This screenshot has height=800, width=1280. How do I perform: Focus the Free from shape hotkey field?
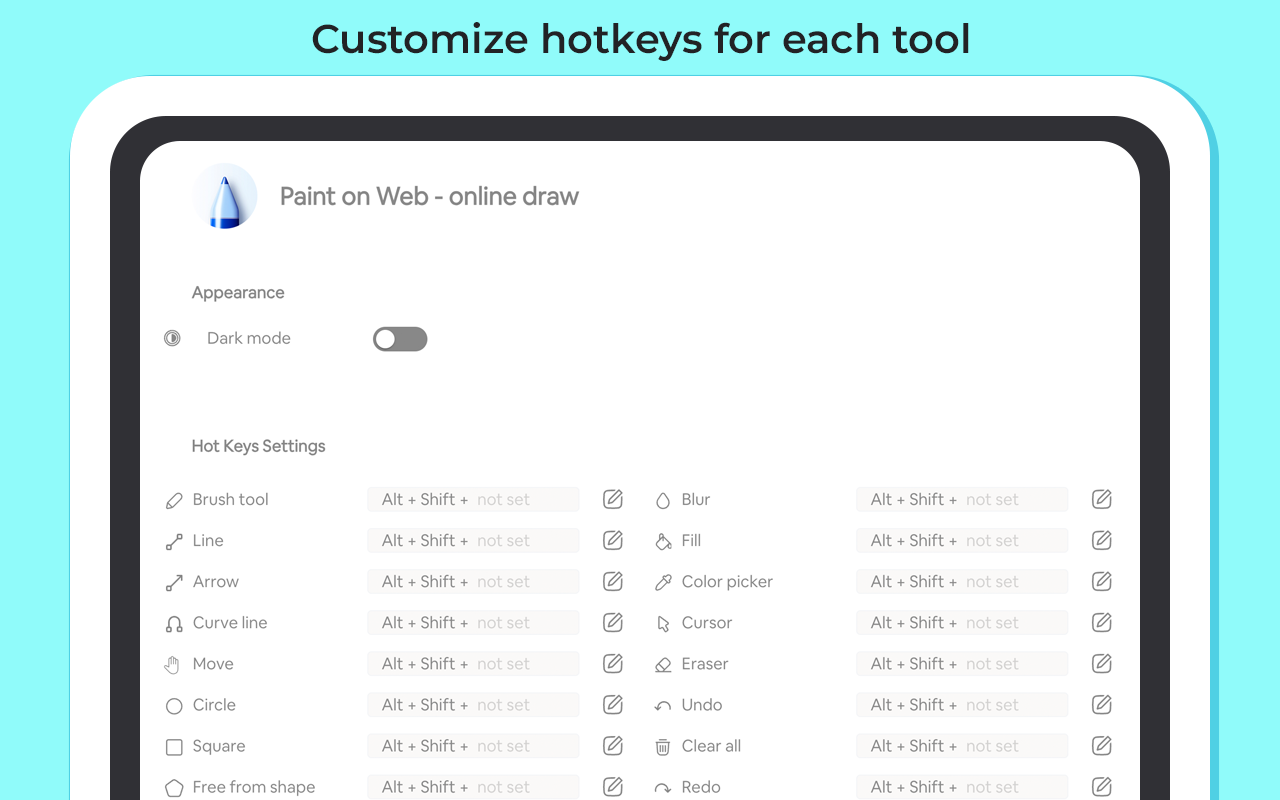click(473, 786)
